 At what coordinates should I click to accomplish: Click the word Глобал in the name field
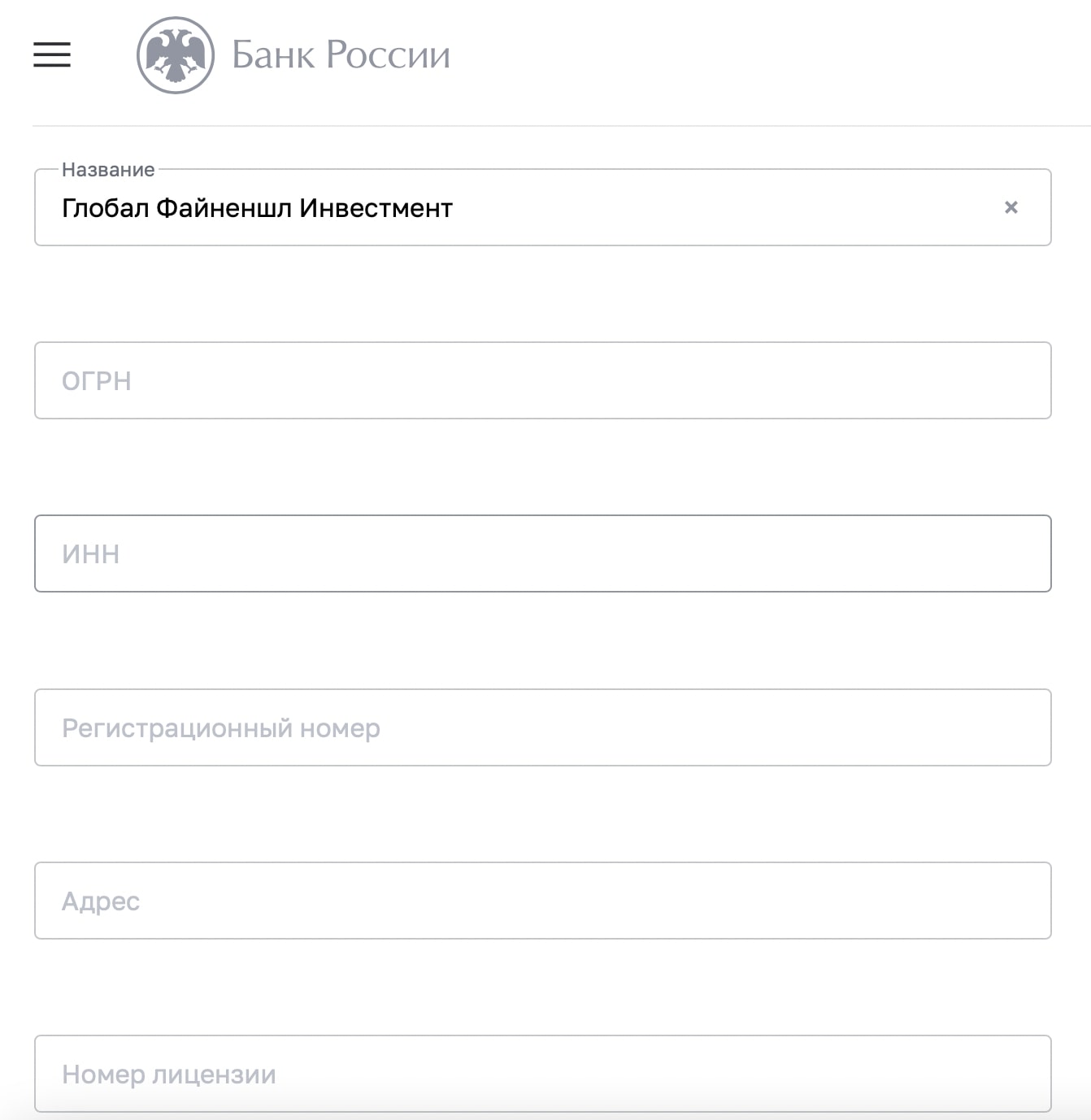point(105,208)
